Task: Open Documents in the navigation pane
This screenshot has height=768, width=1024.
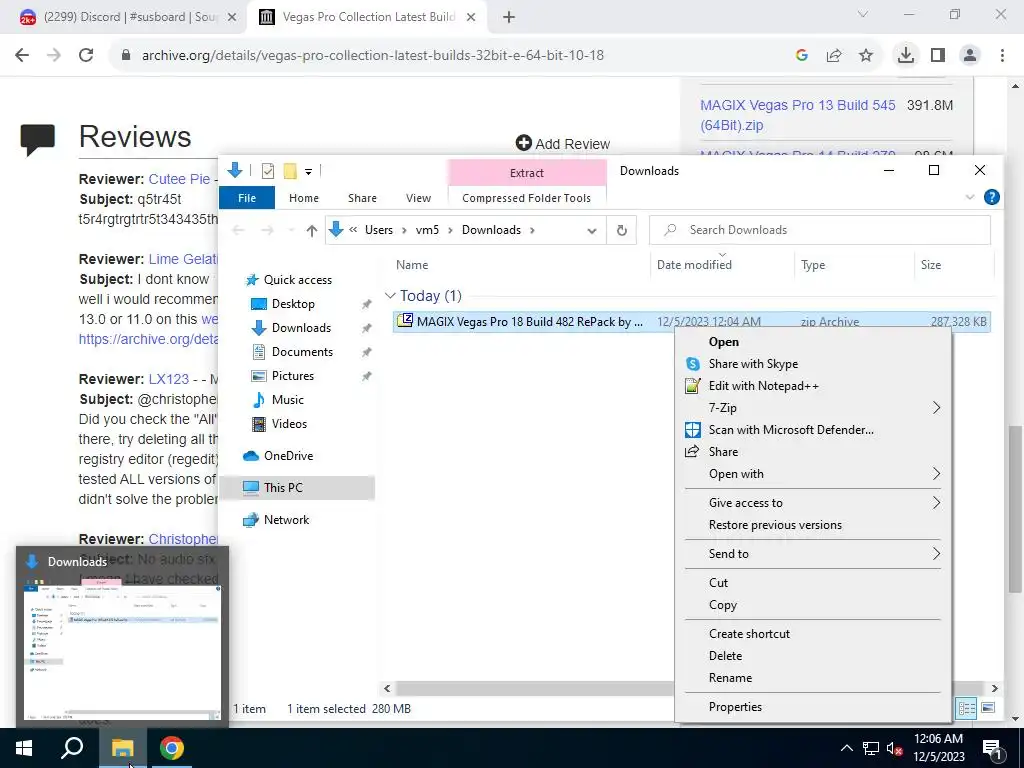Action: pyautogui.click(x=302, y=352)
